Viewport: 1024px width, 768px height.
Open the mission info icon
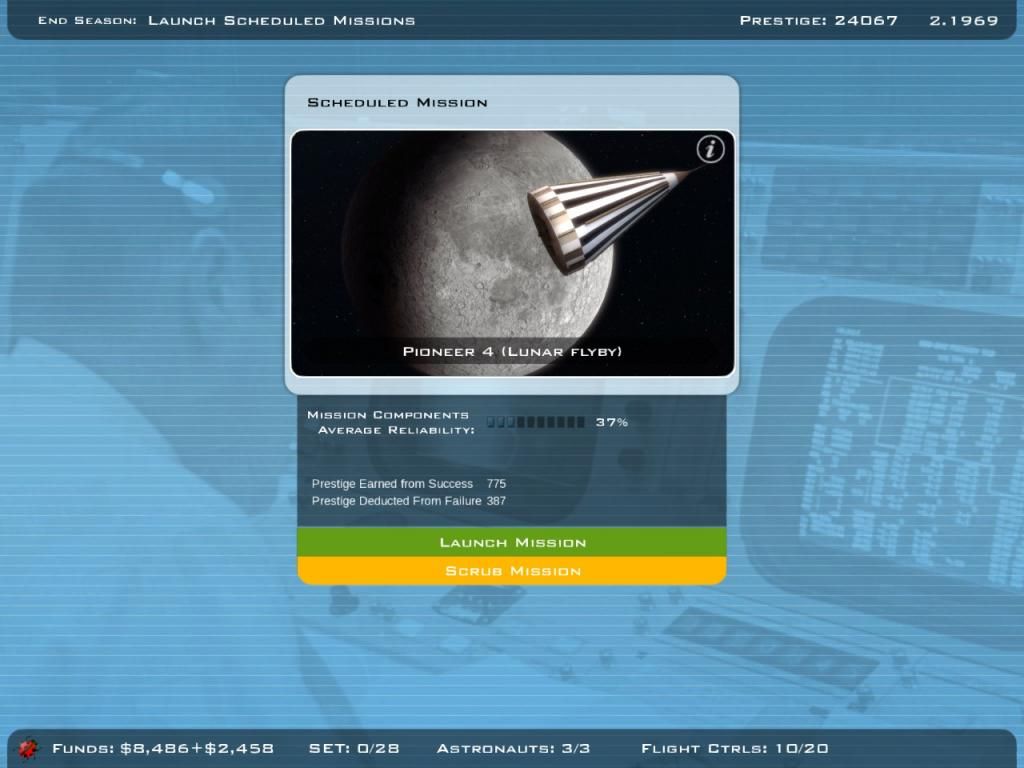711,149
